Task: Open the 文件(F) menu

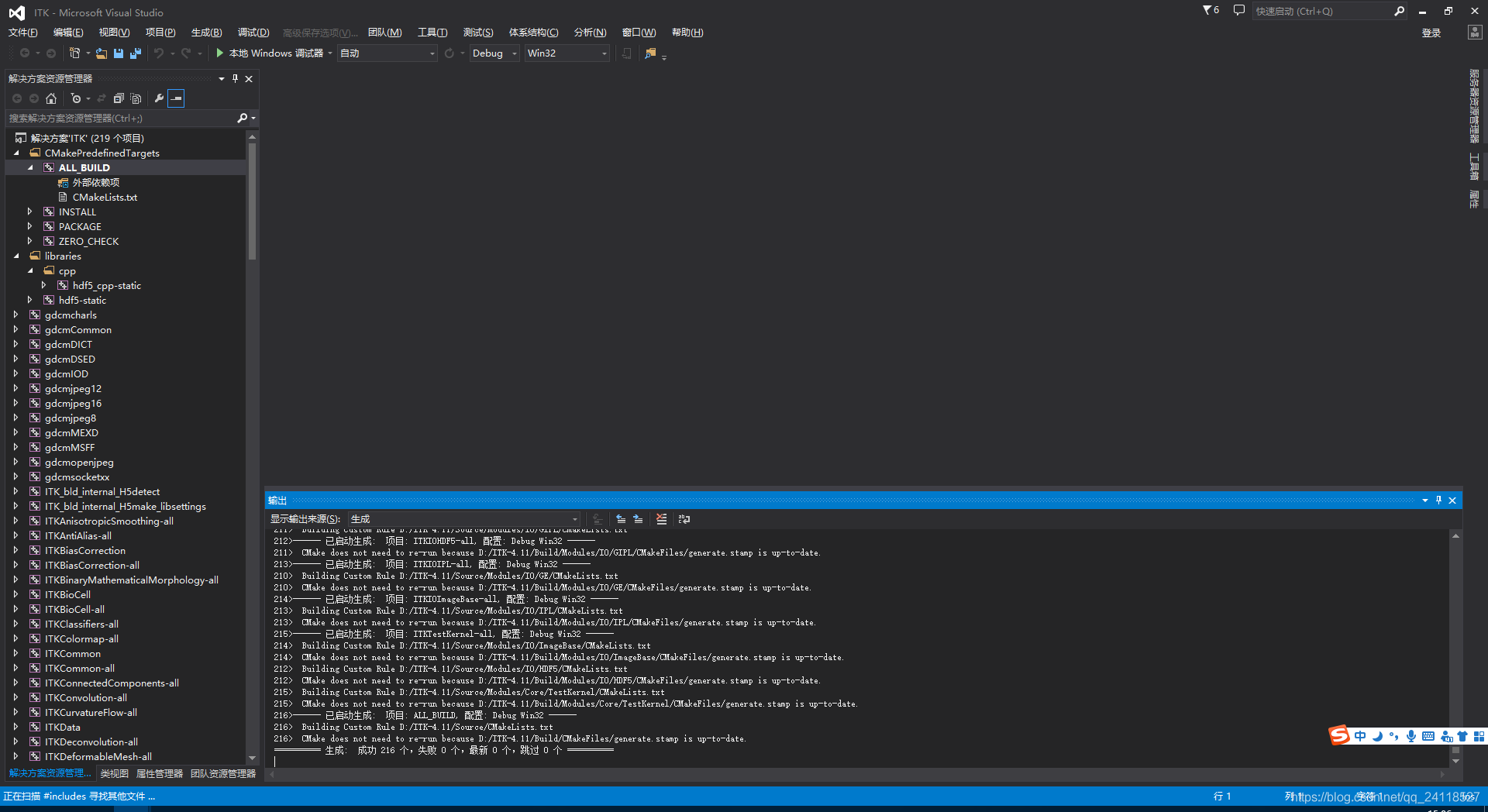Action: 22,32
